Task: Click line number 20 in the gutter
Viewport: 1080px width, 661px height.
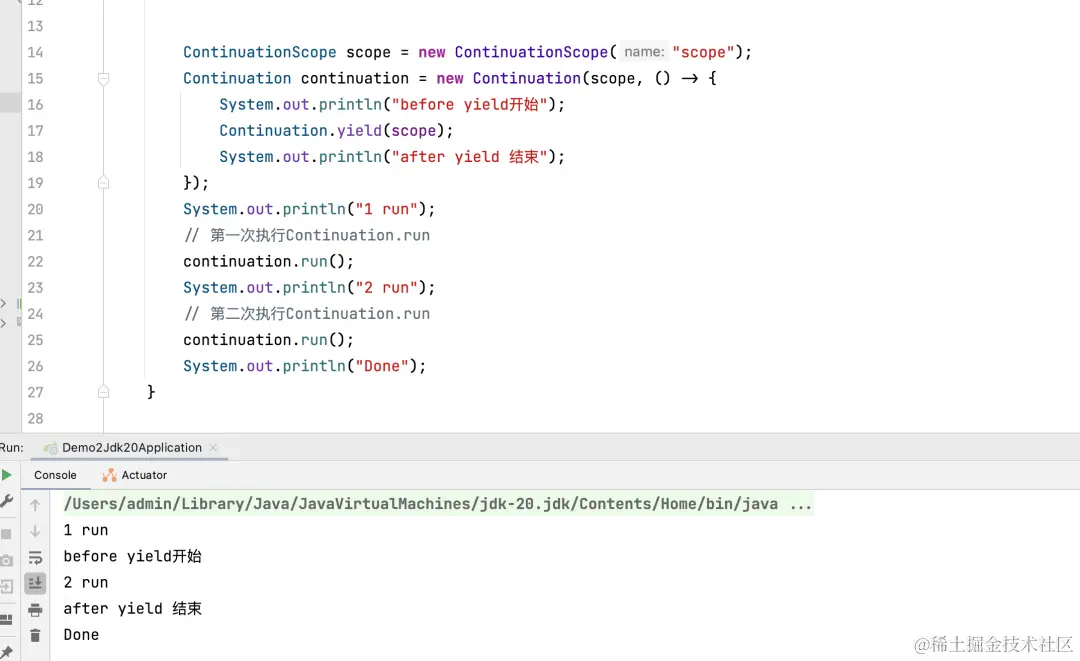Action: [x=35, y=209]
